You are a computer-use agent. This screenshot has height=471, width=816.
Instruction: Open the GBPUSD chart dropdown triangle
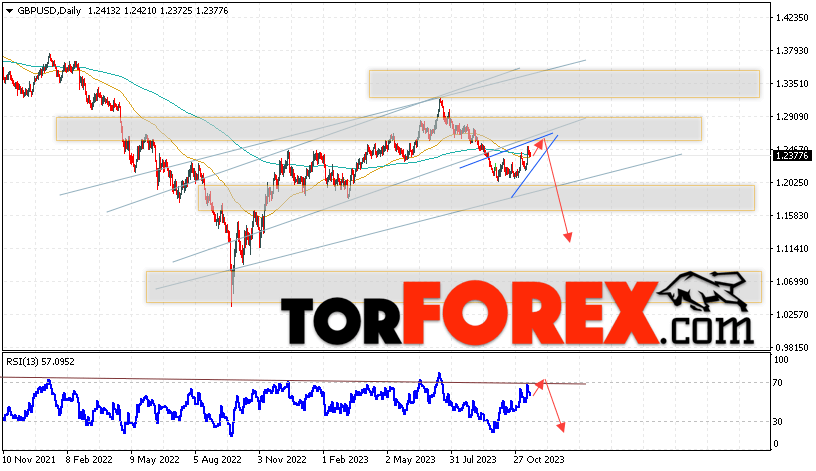tap(9, 11)
